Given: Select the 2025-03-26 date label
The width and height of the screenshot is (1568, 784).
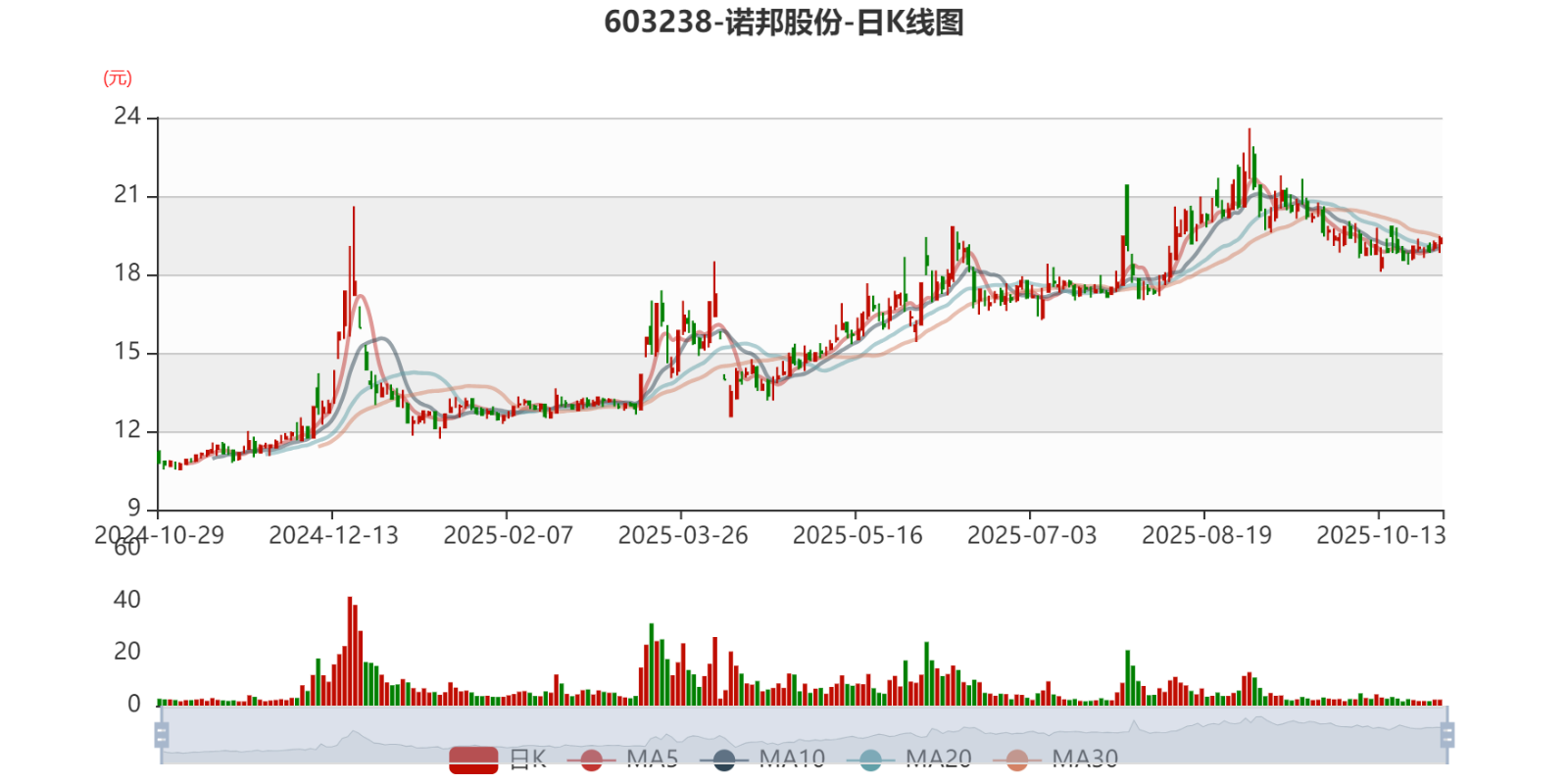Looking at the screenshot, I should [x=682, y=535].
